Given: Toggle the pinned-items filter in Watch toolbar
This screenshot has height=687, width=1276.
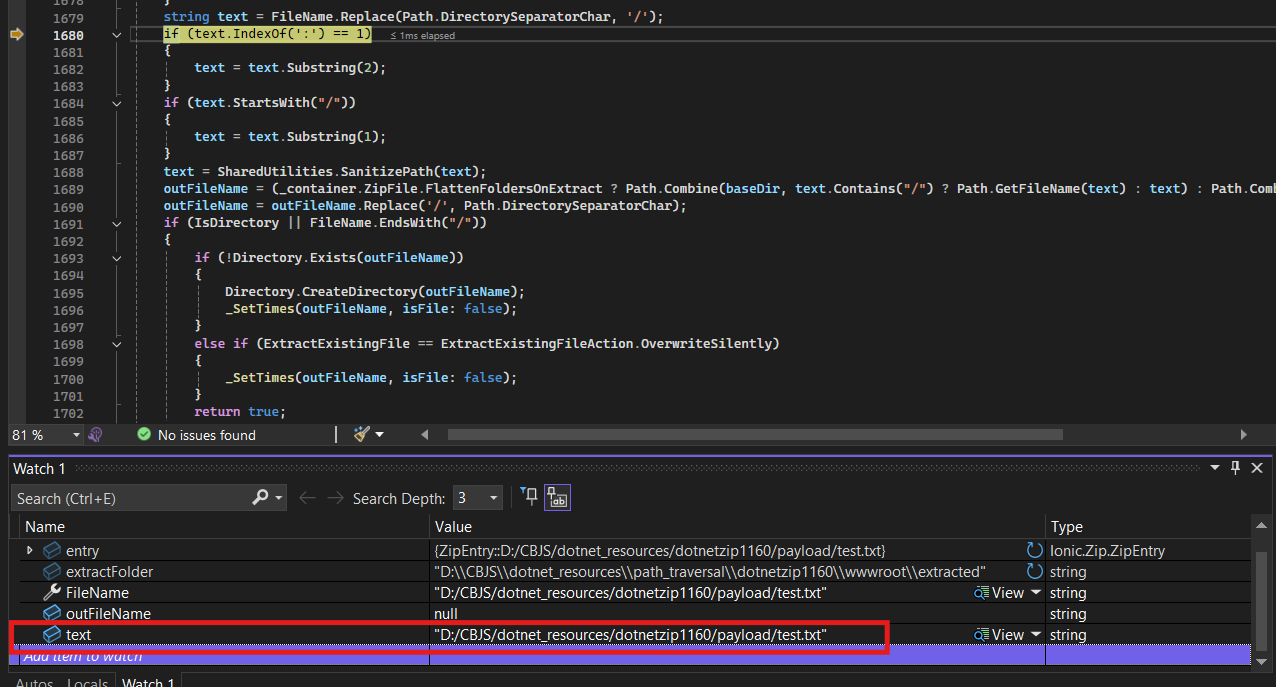Looking at the screenshot, I should pos(529,497).
